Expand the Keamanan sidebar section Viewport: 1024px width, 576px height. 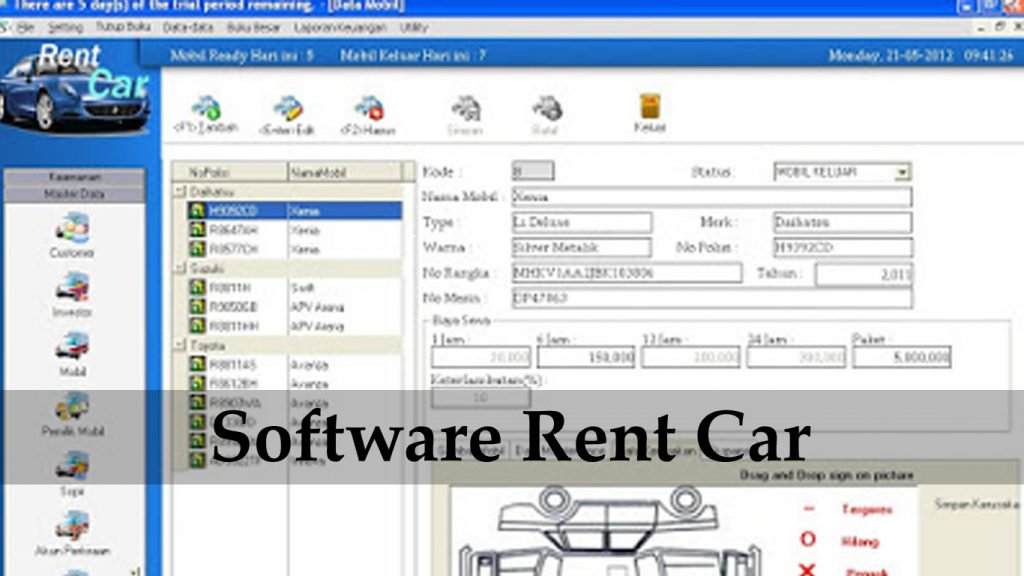pos(74,177)
